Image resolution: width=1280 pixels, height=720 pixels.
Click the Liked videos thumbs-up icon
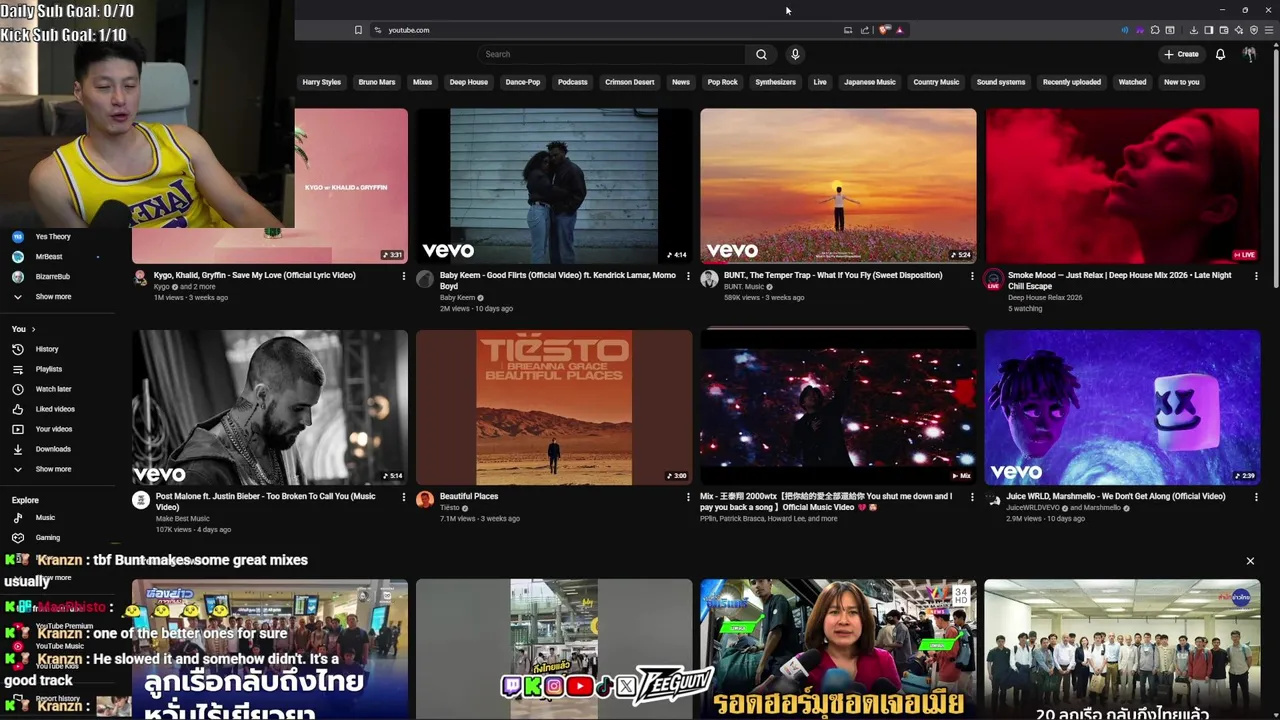17,409
